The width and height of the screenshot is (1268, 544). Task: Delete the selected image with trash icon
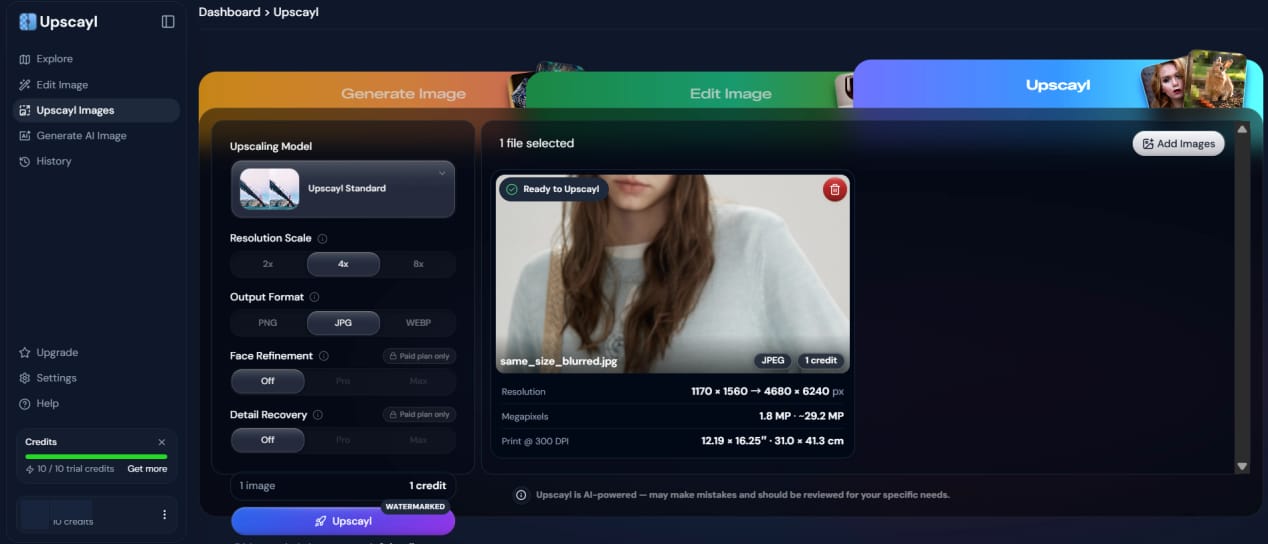click(835, 189)
